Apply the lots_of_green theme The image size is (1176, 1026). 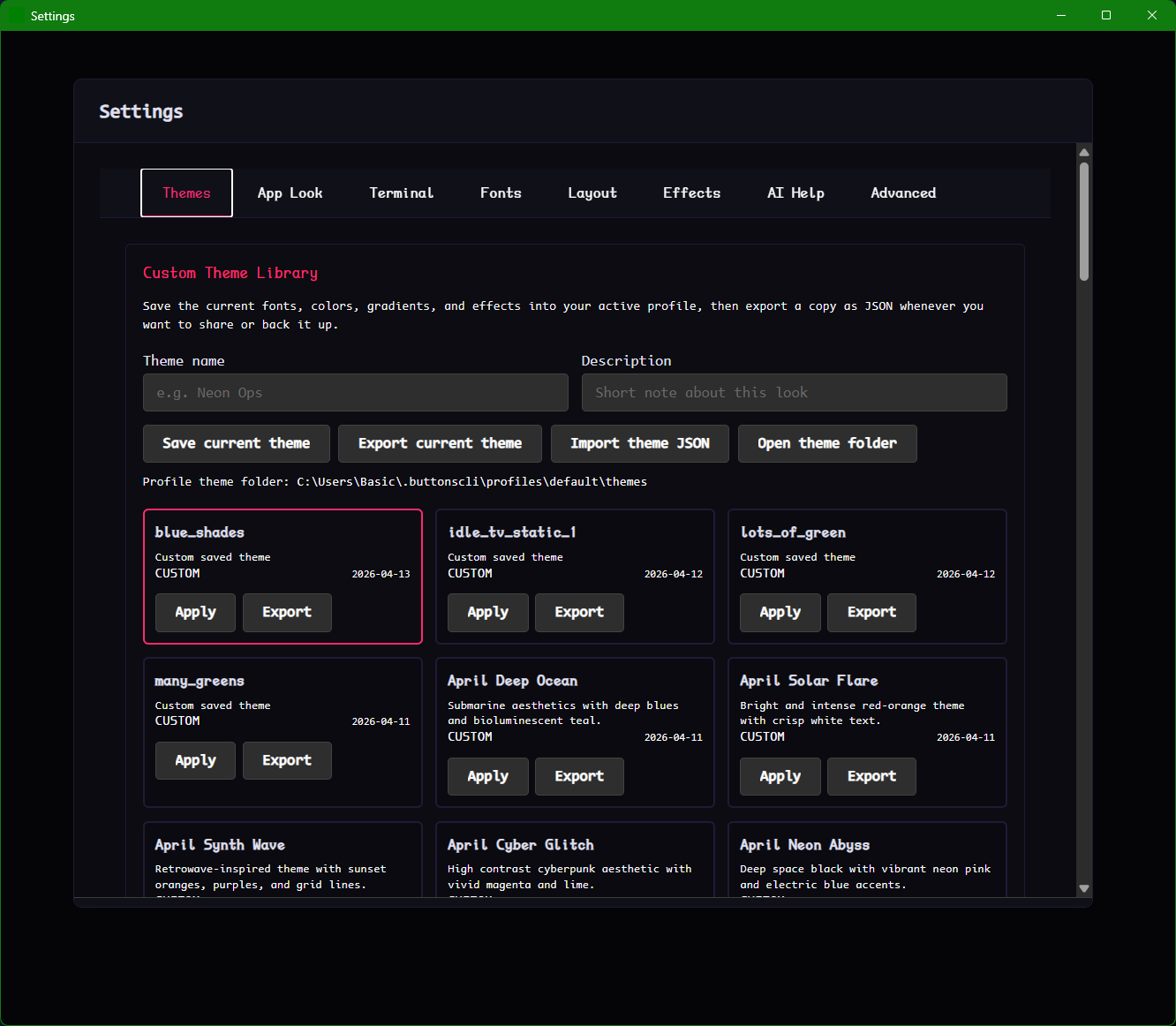[780, 612]
